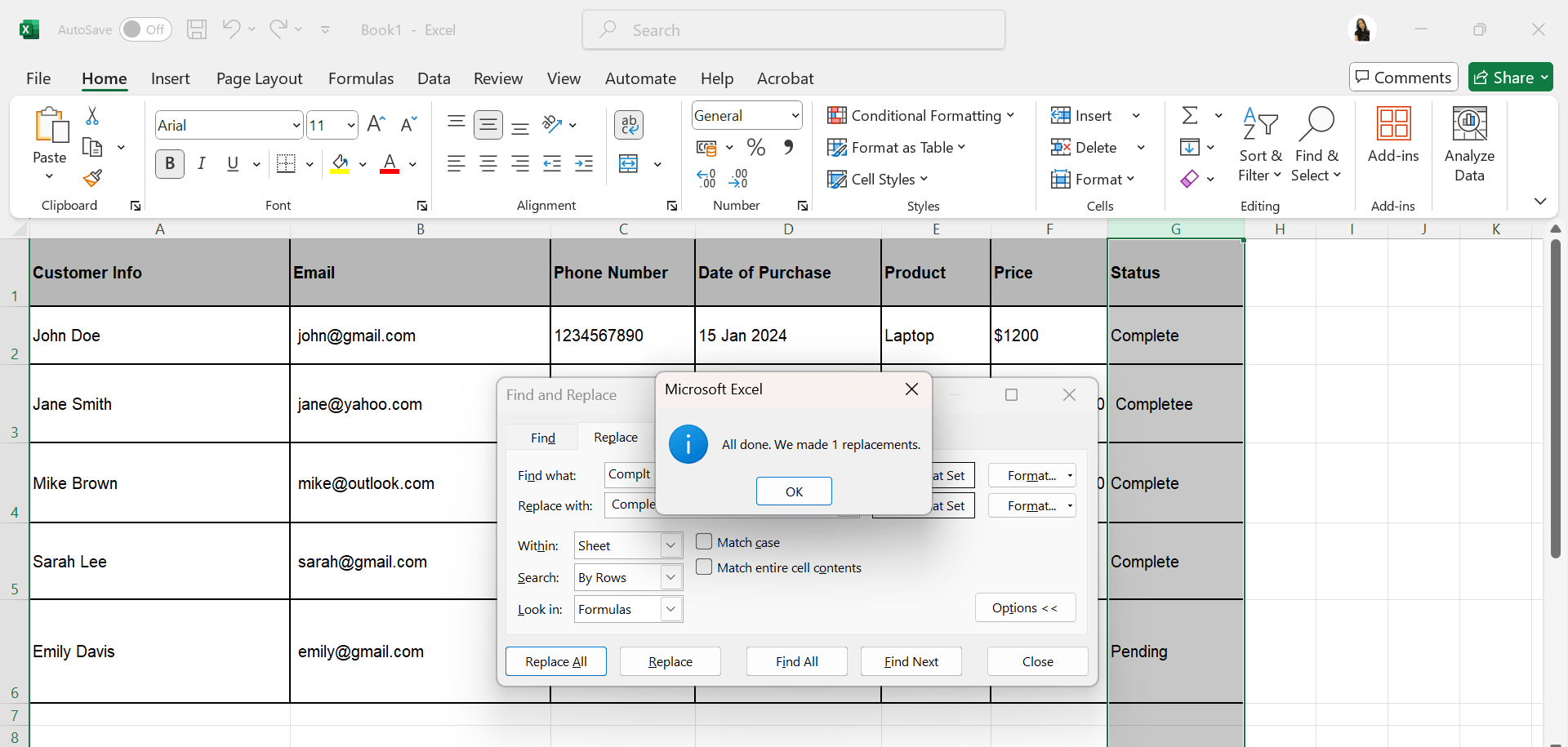Click the Format Painter brush icon

tap(92, 178)
